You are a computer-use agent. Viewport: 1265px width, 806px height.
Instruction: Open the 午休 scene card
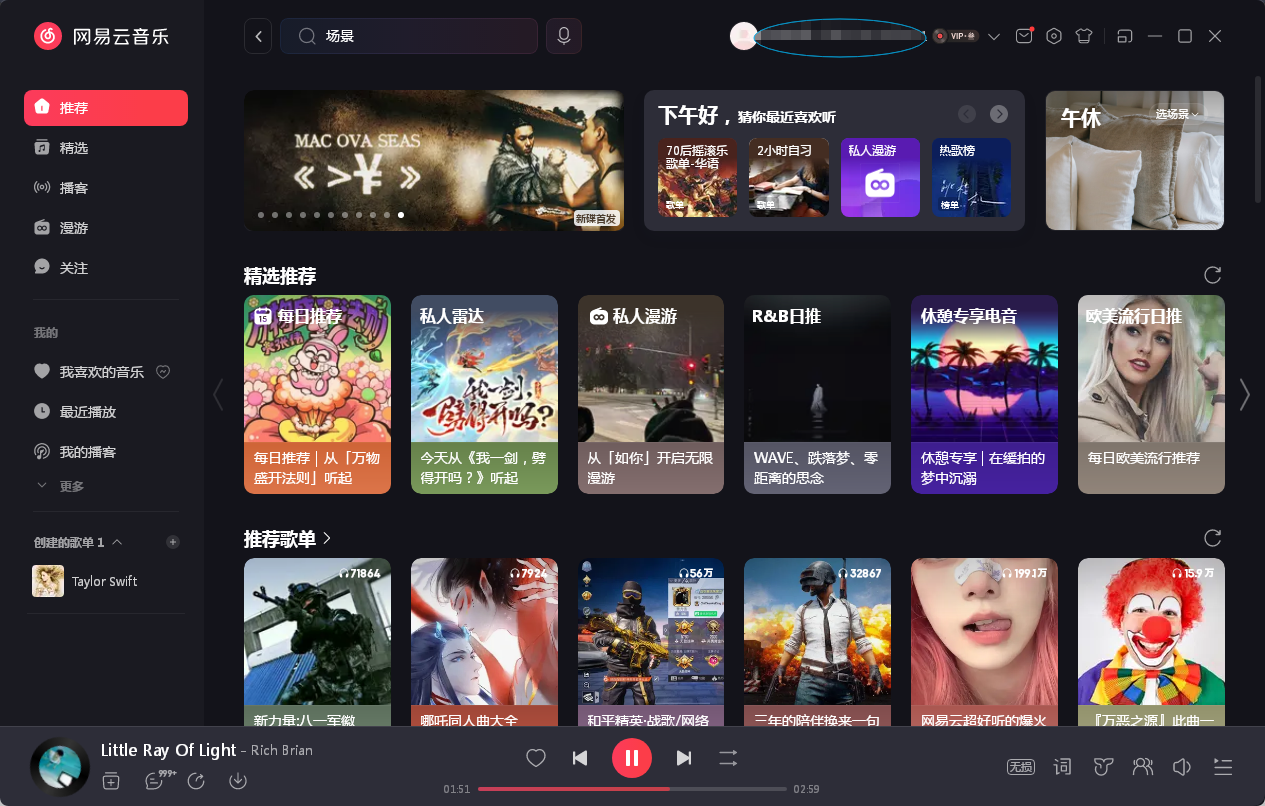pos(1135,160)
